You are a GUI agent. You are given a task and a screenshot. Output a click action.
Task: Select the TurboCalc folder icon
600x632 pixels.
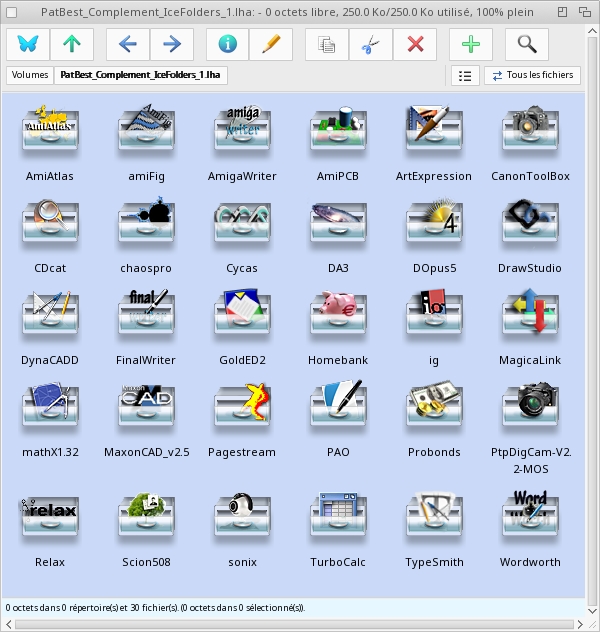(338, 519)
